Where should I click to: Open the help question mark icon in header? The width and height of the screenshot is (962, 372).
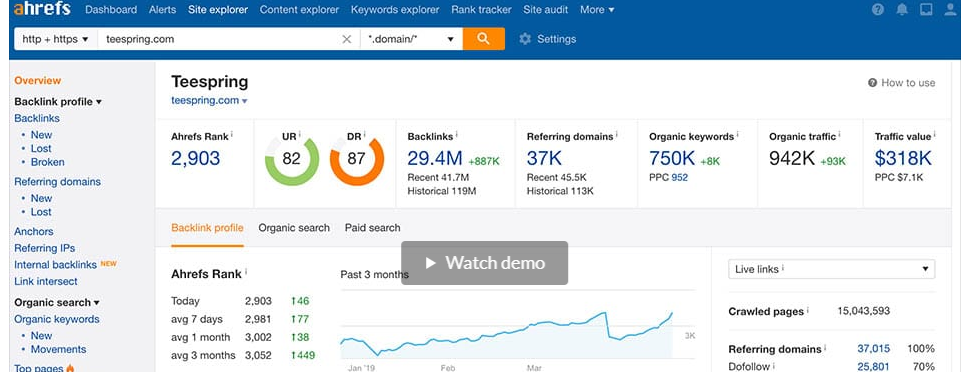click(878, 10)
